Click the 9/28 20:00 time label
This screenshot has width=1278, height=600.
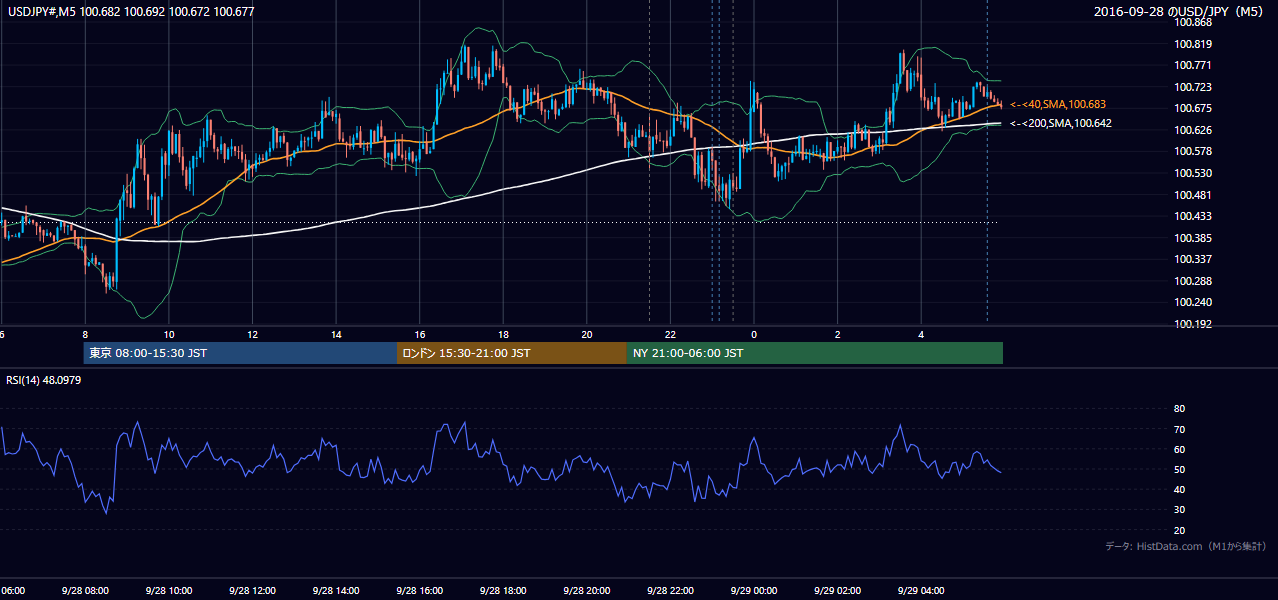[587, 591]
